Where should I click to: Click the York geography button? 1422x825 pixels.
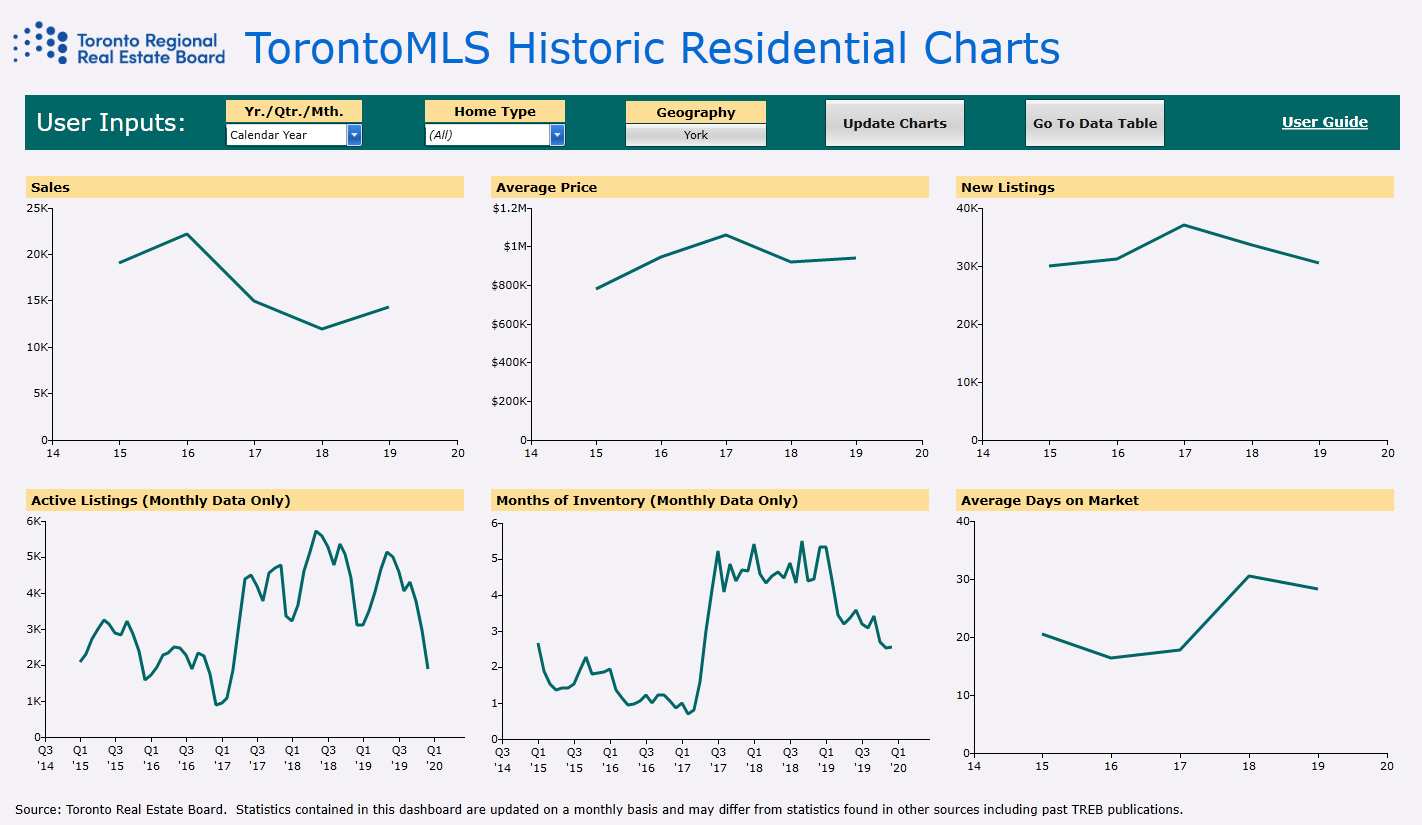point(696,135)
